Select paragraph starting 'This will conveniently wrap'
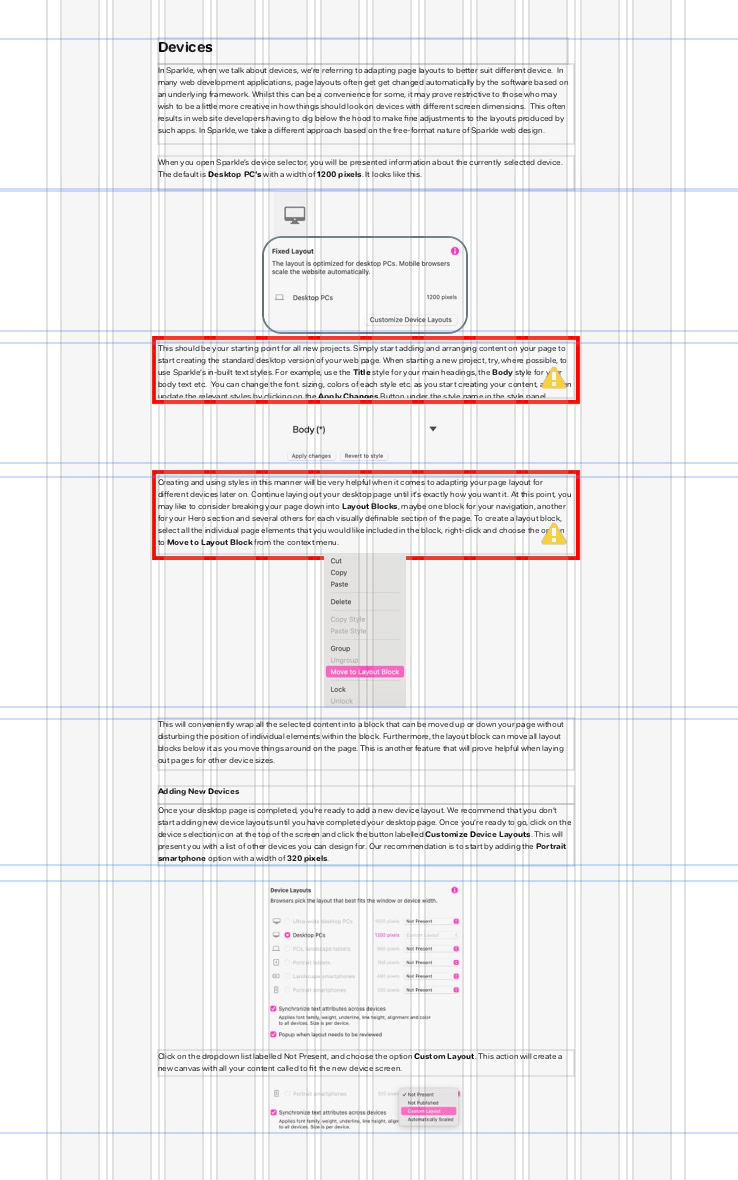 coord(365,742)
